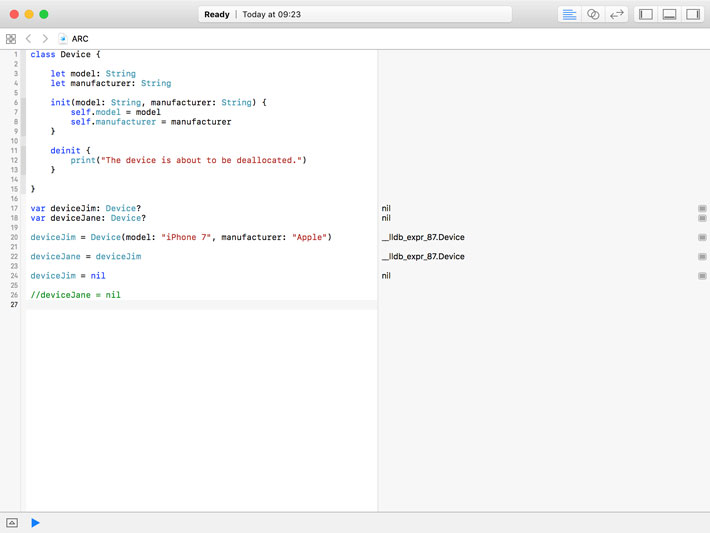Click 'let manufacturer: String' declaration
Viewport: 710px width, 533px height.
110,83
